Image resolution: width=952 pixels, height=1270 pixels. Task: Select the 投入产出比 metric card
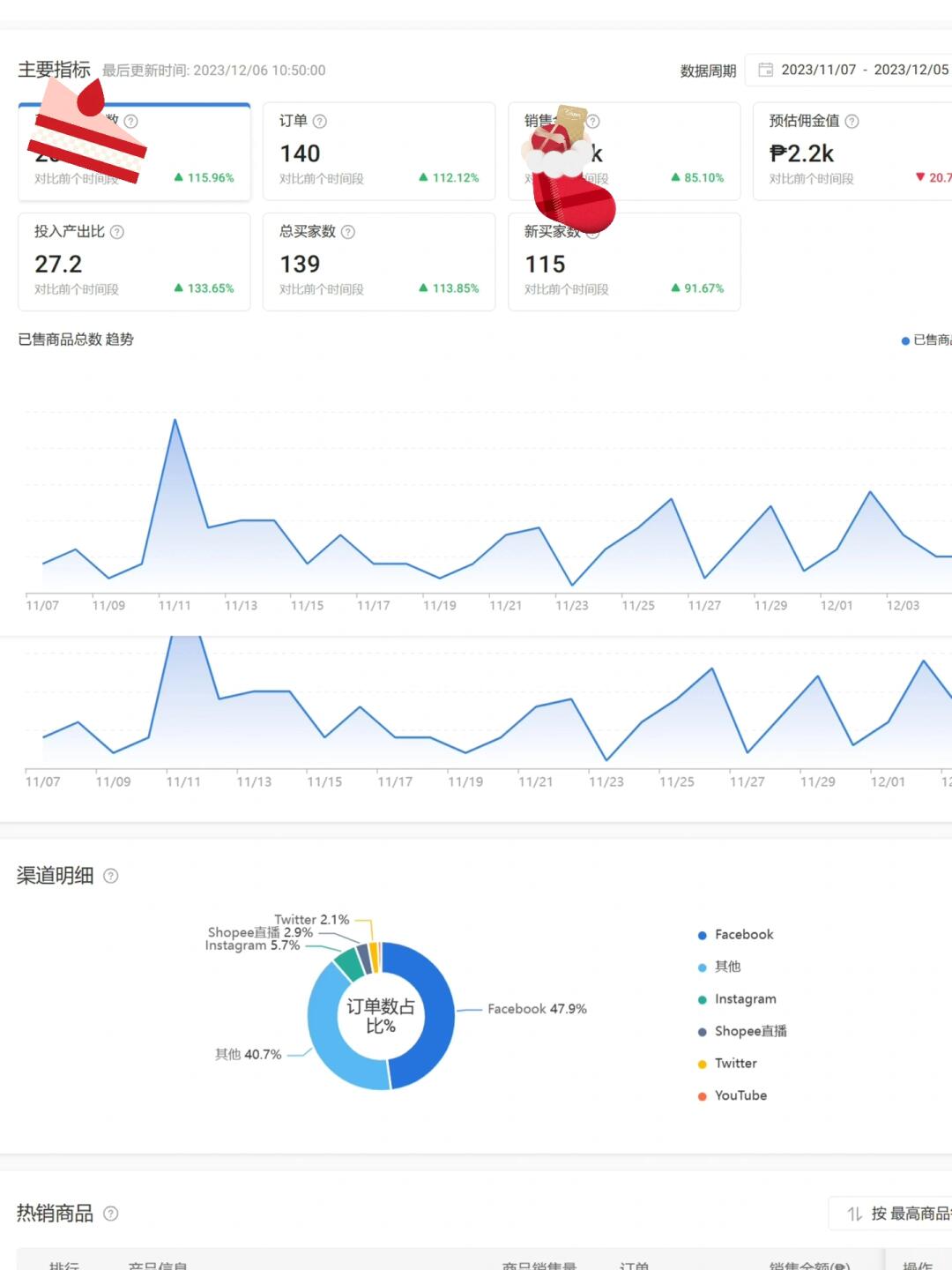[x=134, y=262]
